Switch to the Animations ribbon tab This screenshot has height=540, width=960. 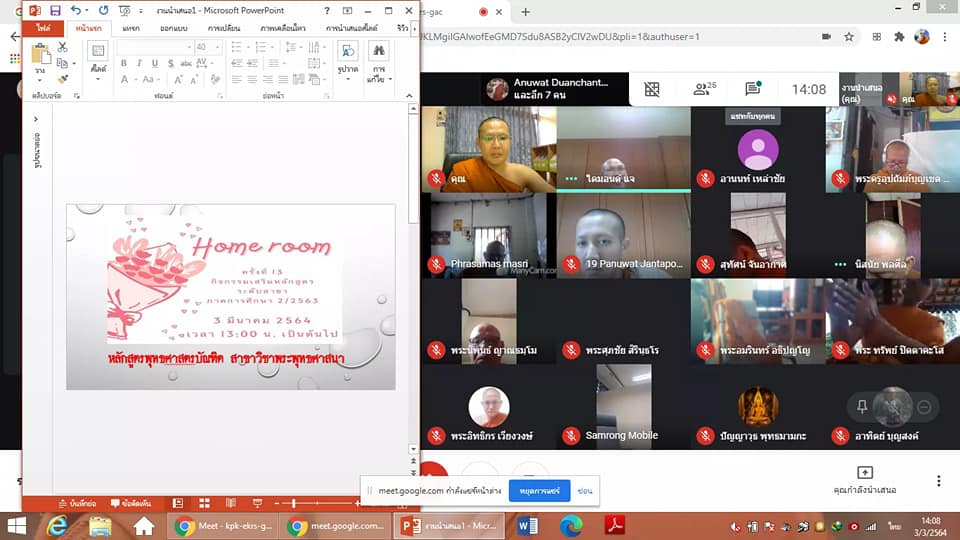point(283,28)
